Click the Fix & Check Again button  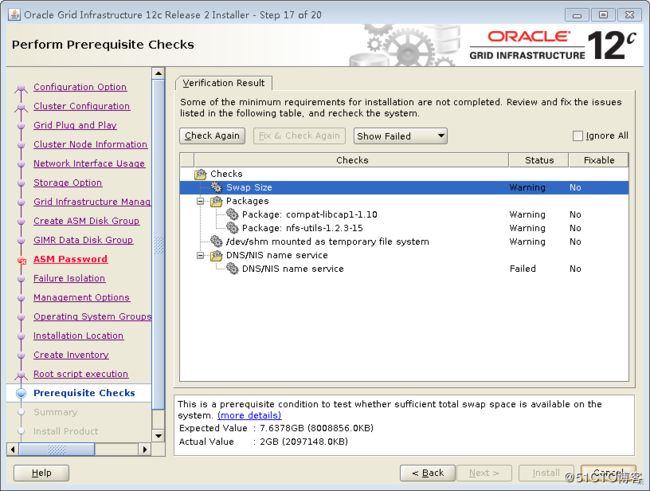[299, 136]
